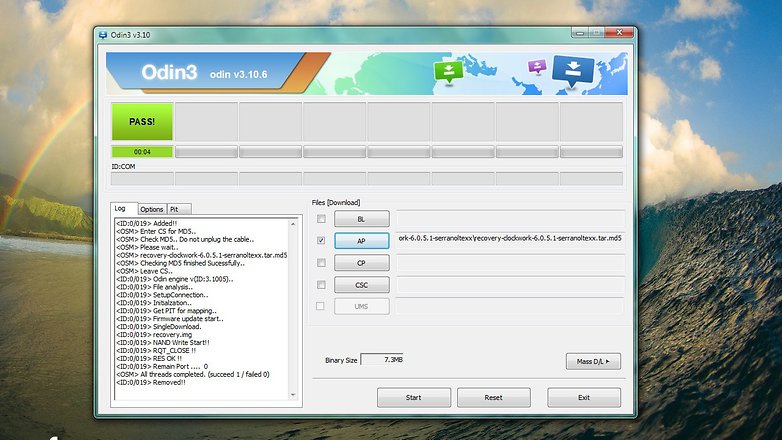Enable the BL file checkbox

[x=321, y=219]
